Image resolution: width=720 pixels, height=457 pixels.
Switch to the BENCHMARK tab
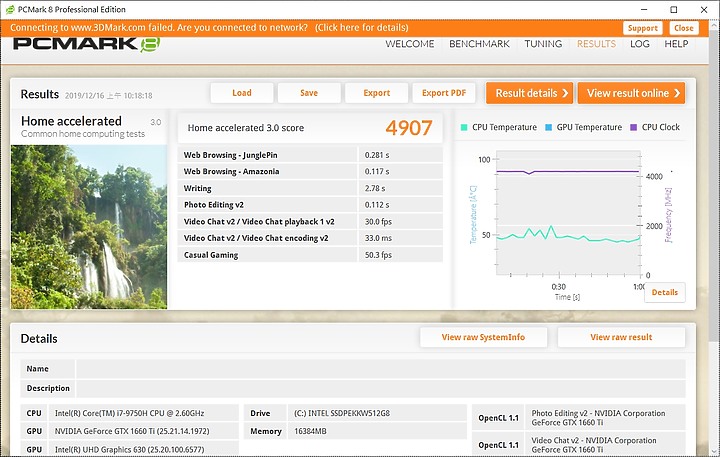click(x=479, y=44)
